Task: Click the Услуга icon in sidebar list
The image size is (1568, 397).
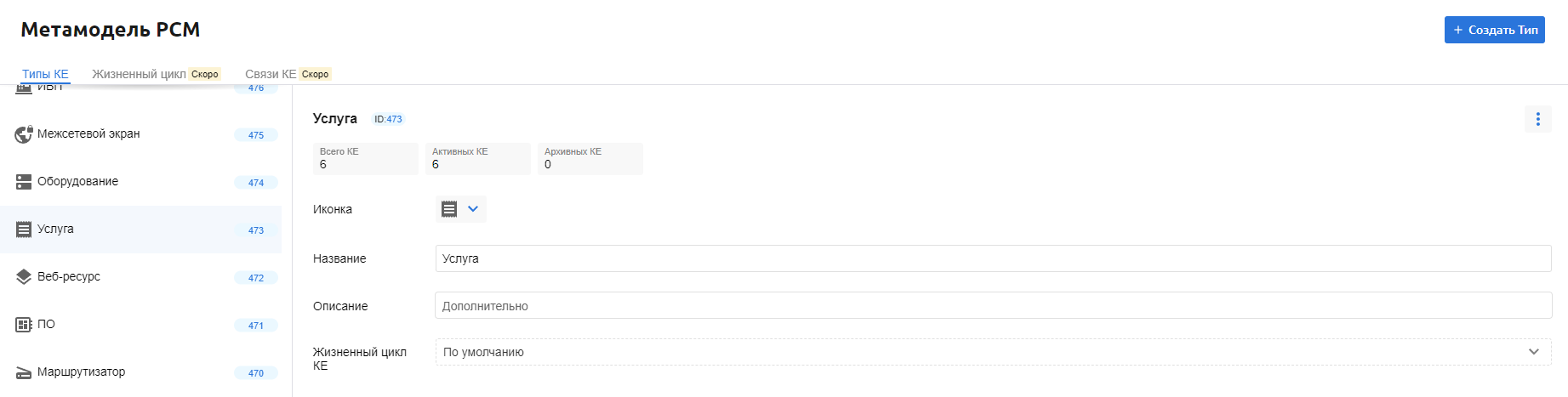Action: [x=24, y=230]
